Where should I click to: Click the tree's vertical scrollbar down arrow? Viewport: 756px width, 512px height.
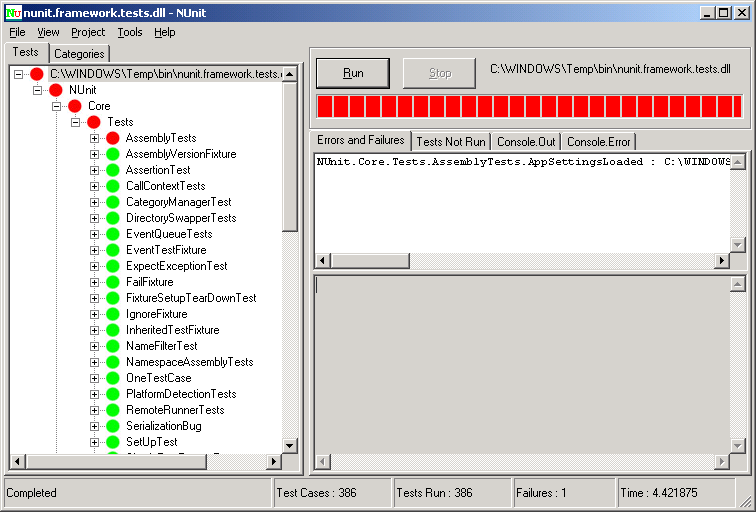(x=289, y=445)
